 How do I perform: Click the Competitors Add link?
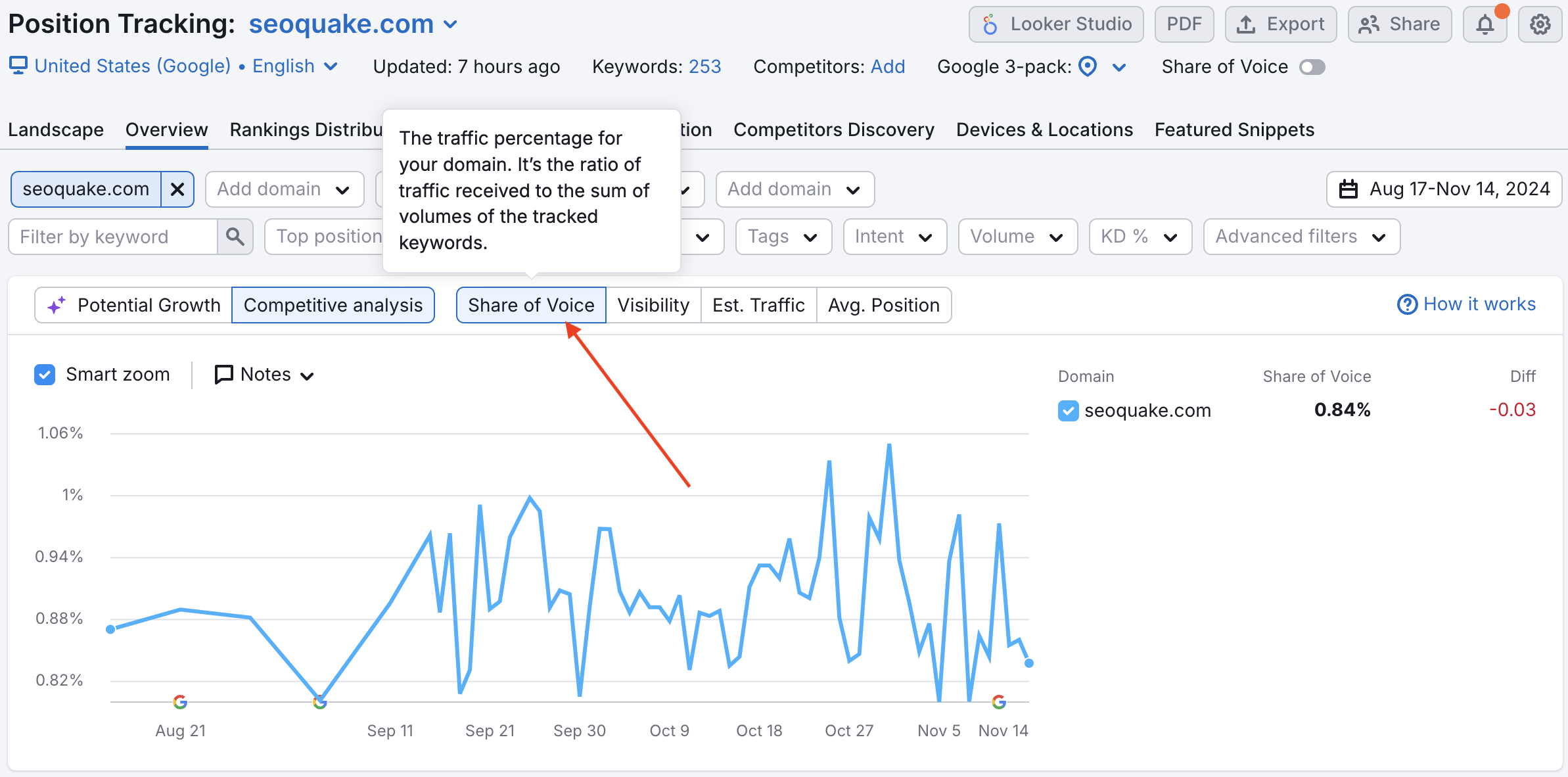point(888,66)
